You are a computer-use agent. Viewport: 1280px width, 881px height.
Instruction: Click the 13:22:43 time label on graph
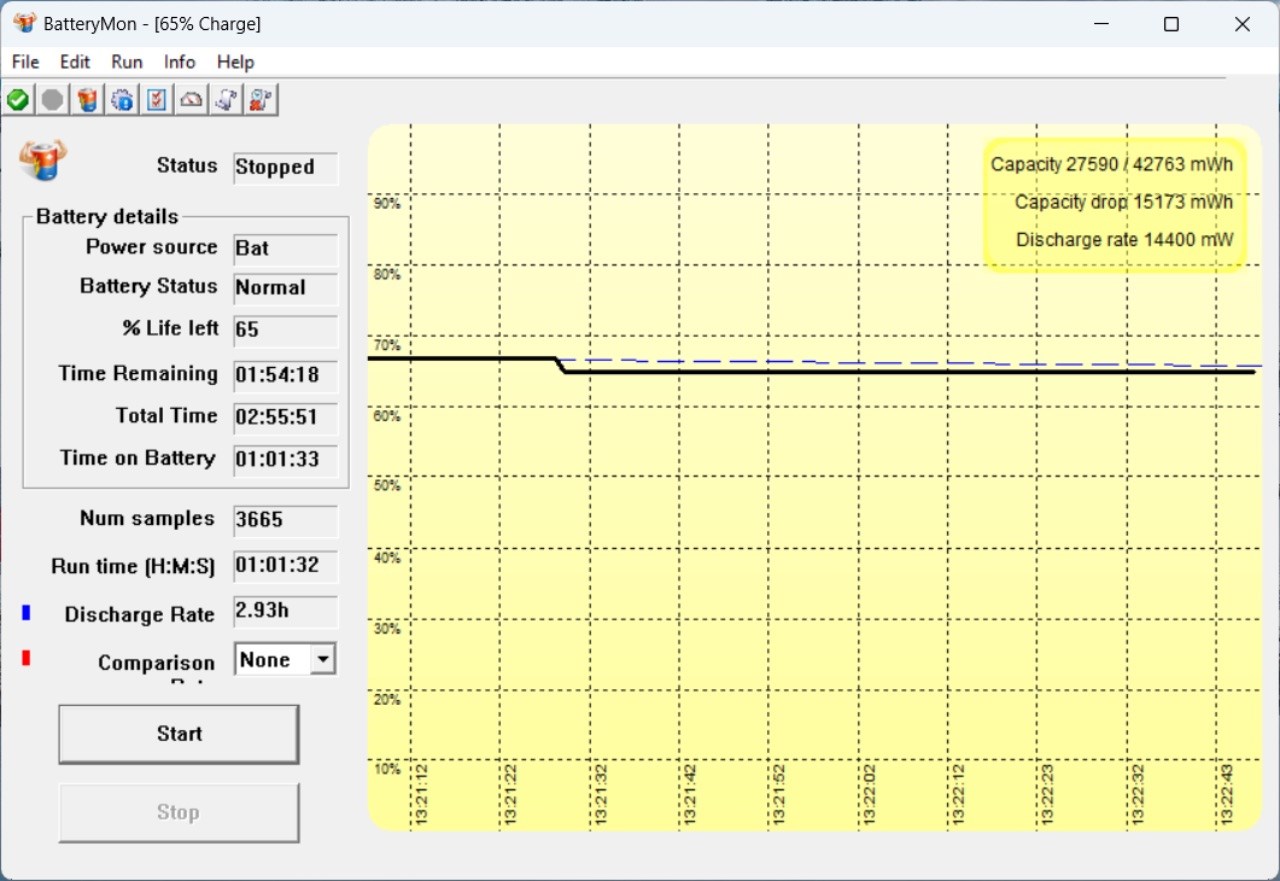1227,796
